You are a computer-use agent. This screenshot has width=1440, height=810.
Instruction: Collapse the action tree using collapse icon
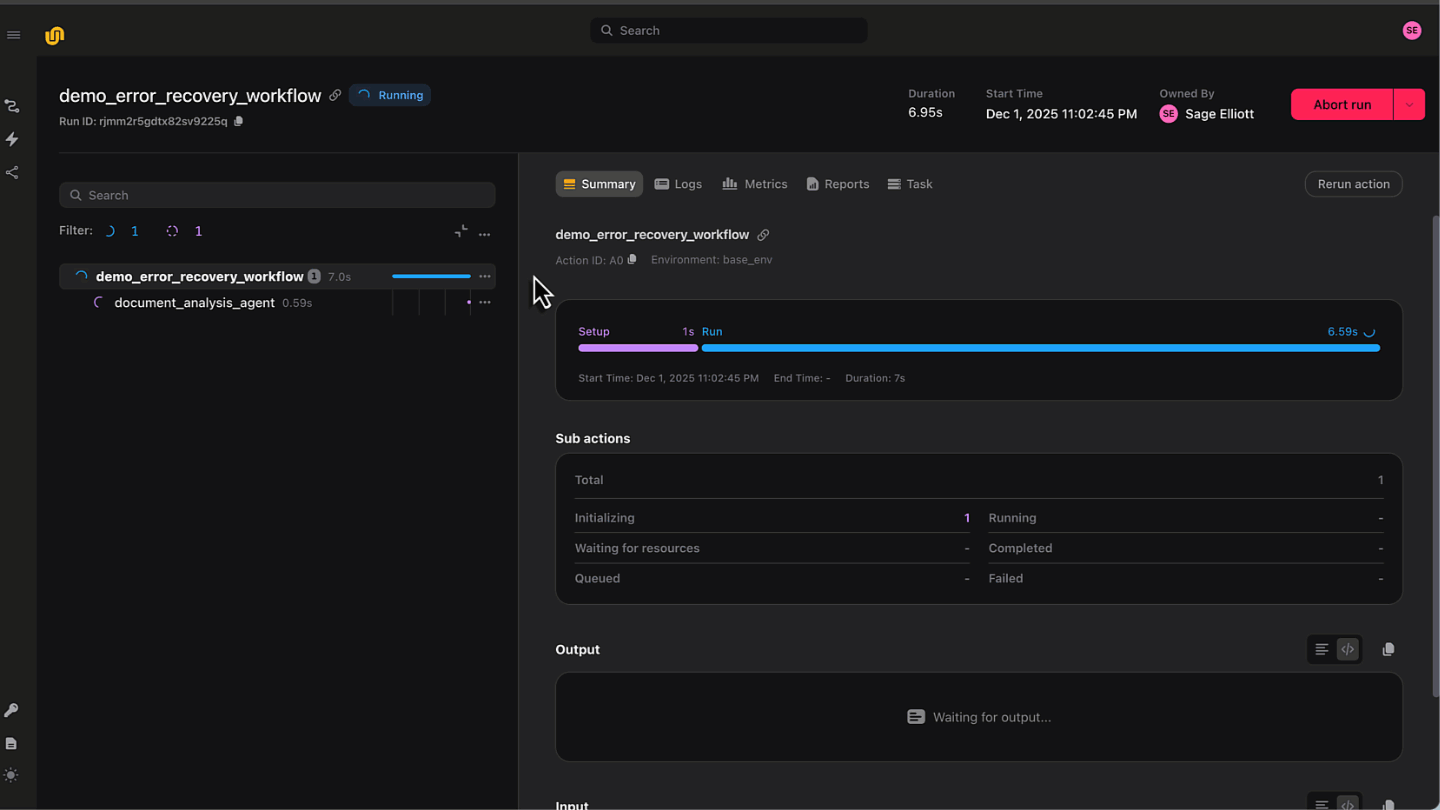[460, 232]
